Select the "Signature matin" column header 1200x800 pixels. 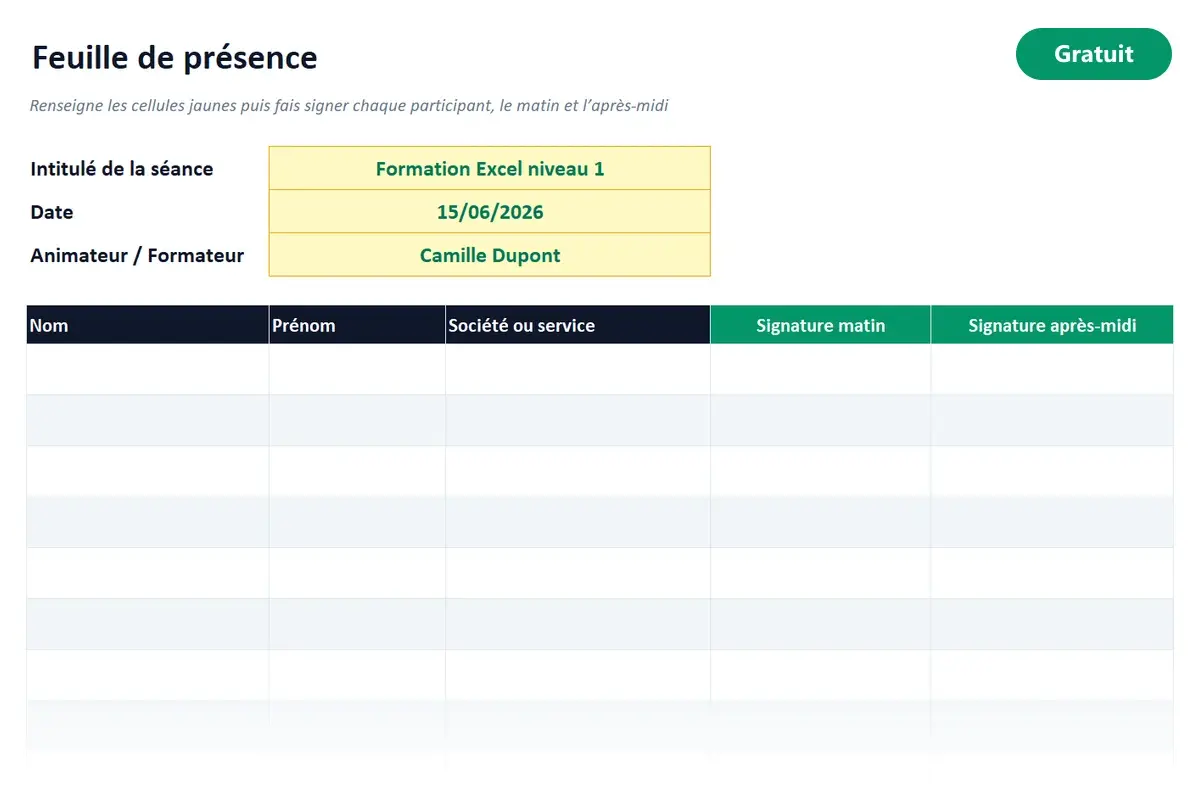821,325
